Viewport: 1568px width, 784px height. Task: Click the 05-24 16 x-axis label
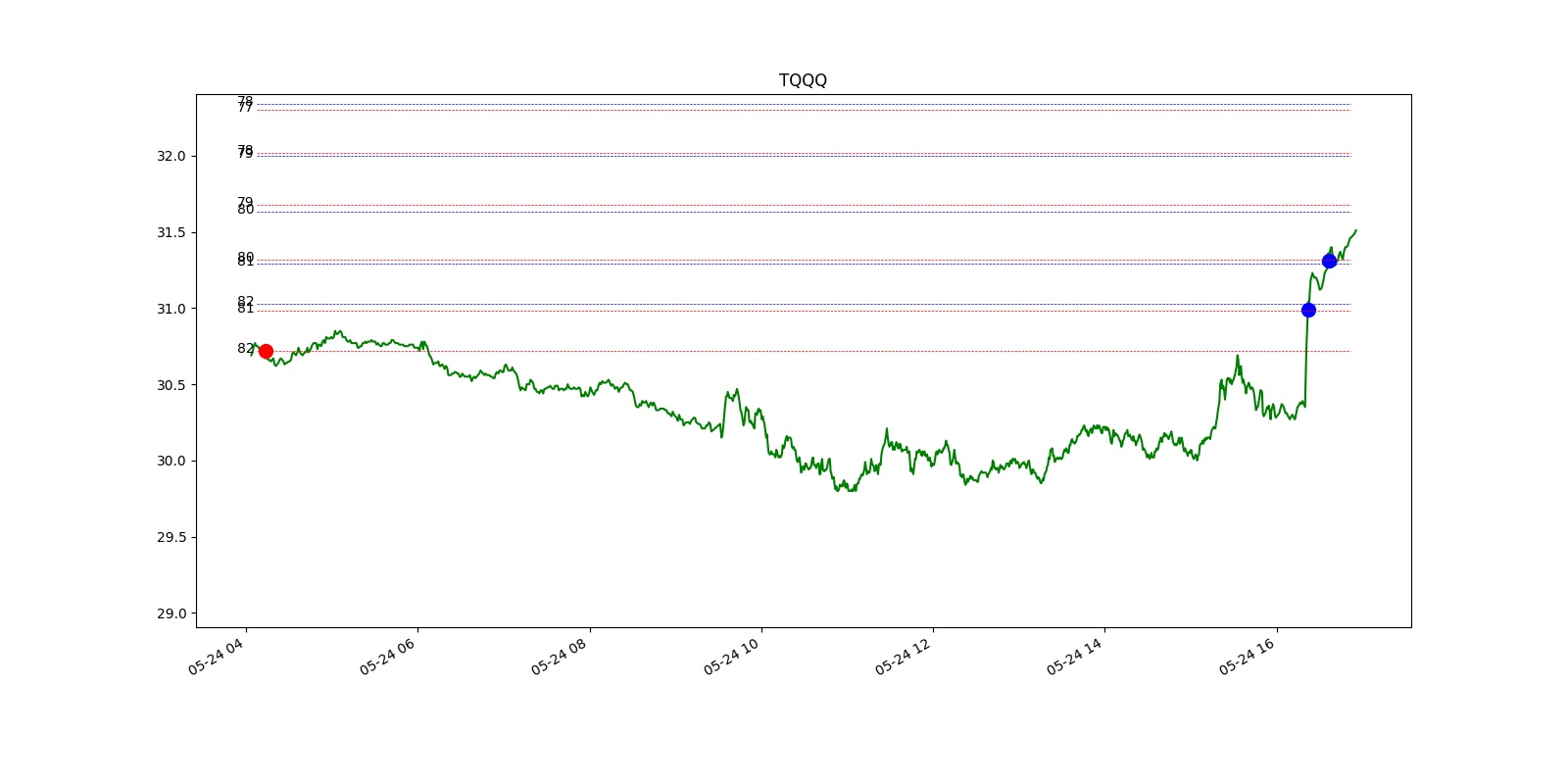[1248, 656]
